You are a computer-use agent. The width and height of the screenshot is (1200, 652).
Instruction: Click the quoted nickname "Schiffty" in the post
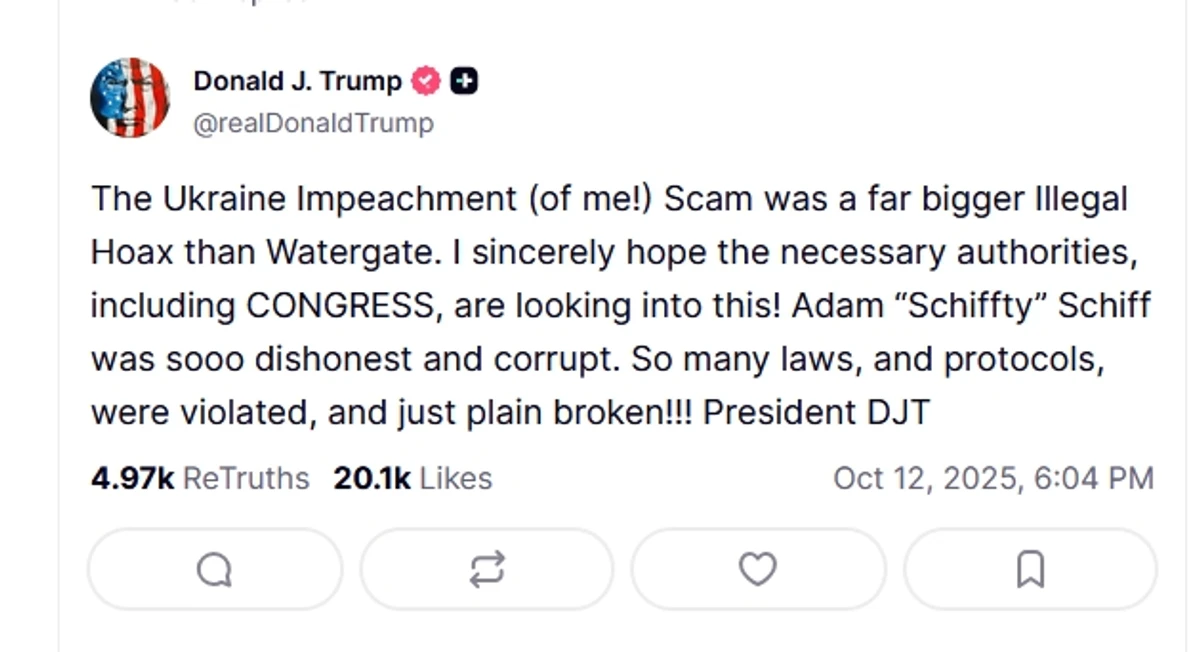920,306
